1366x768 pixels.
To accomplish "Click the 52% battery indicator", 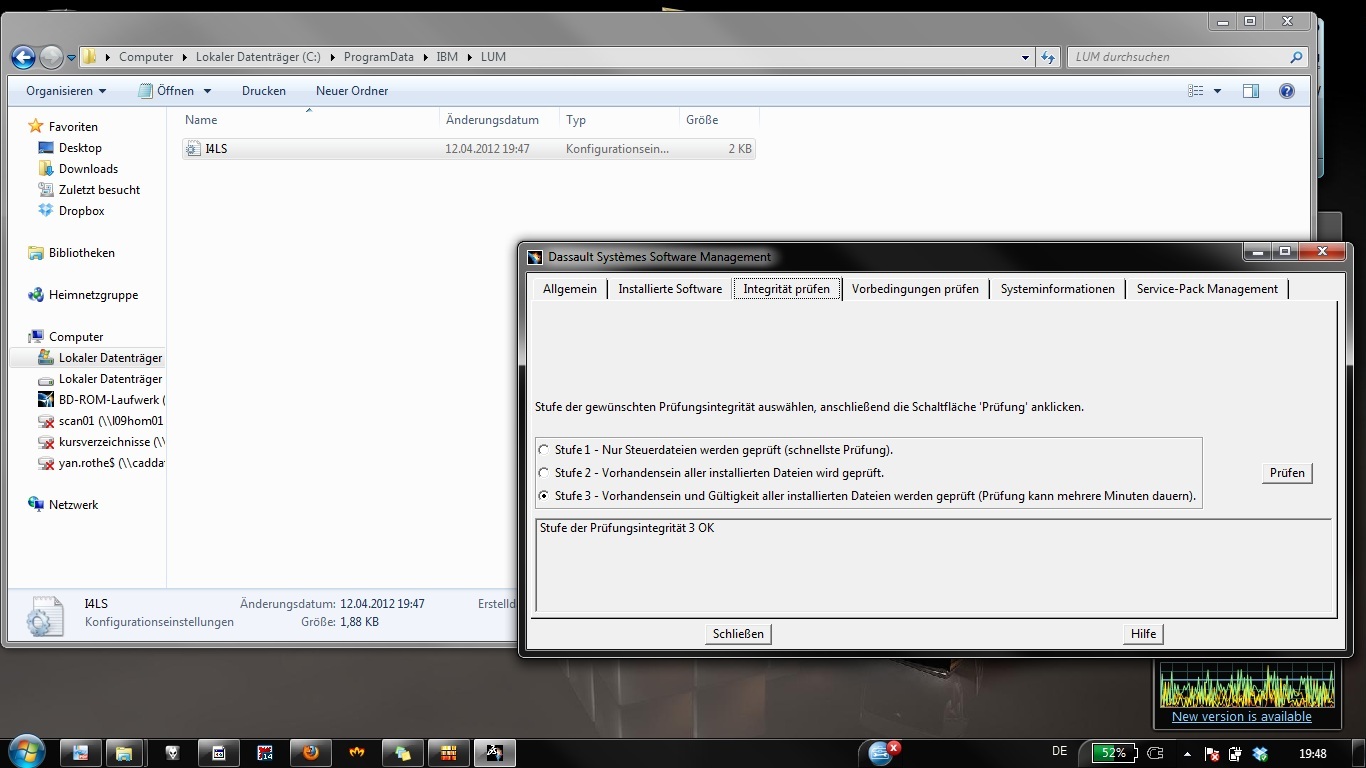I will click(x=1113, y=753).
